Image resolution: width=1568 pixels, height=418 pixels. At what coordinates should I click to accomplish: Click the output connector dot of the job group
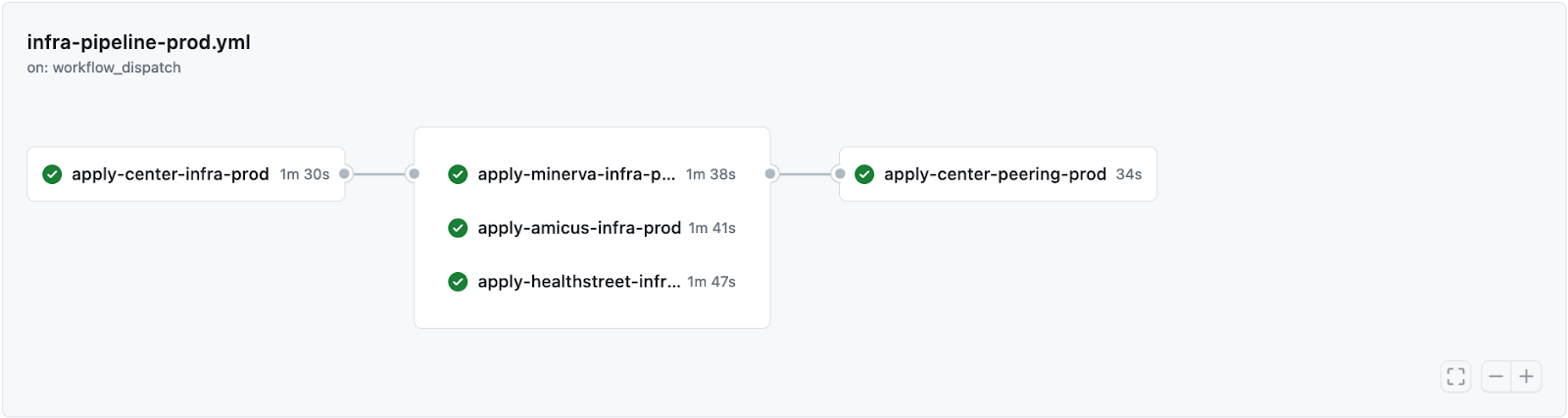[771, 174]
